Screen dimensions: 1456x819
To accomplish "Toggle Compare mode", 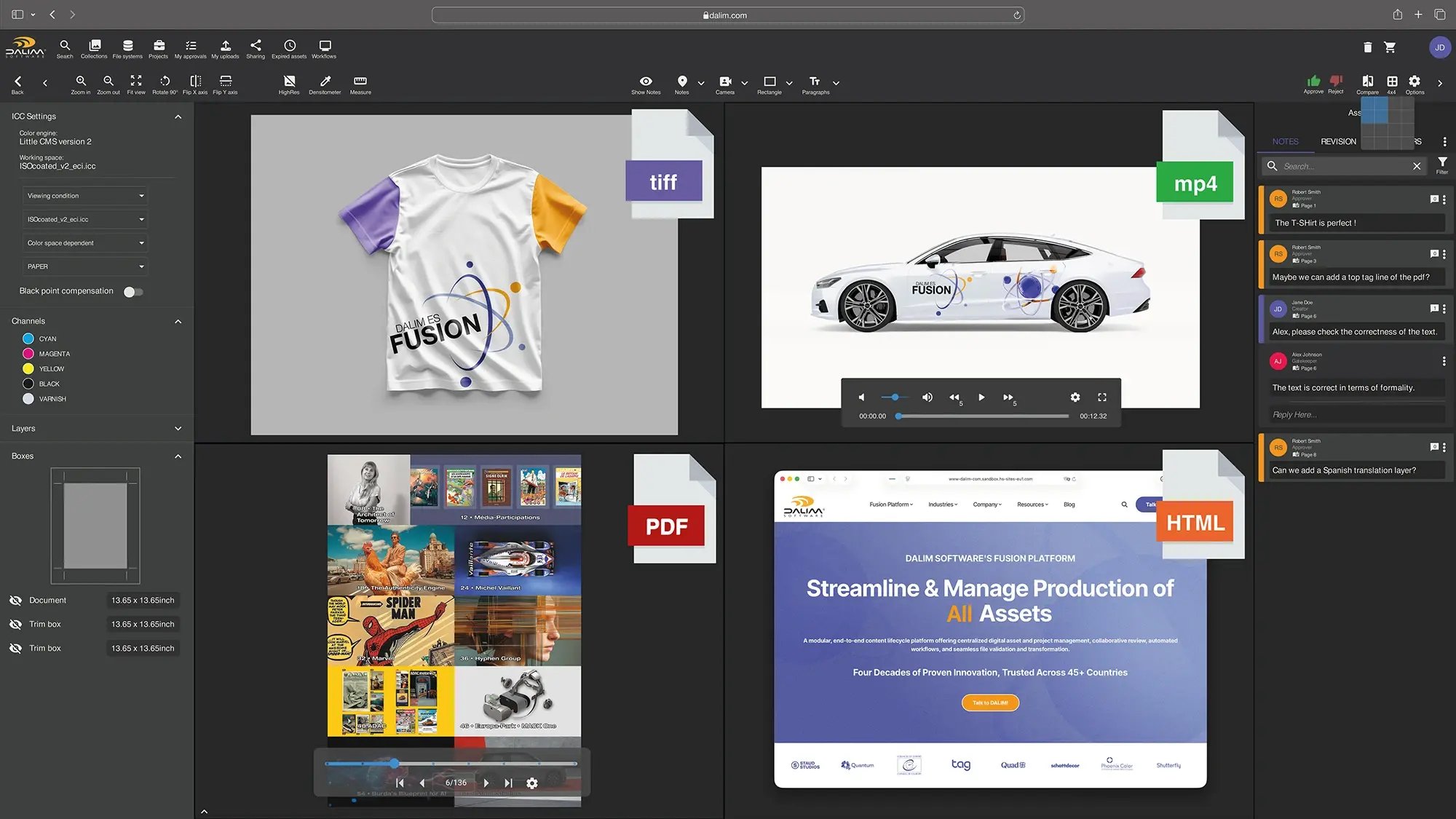I will point(1368,84).
